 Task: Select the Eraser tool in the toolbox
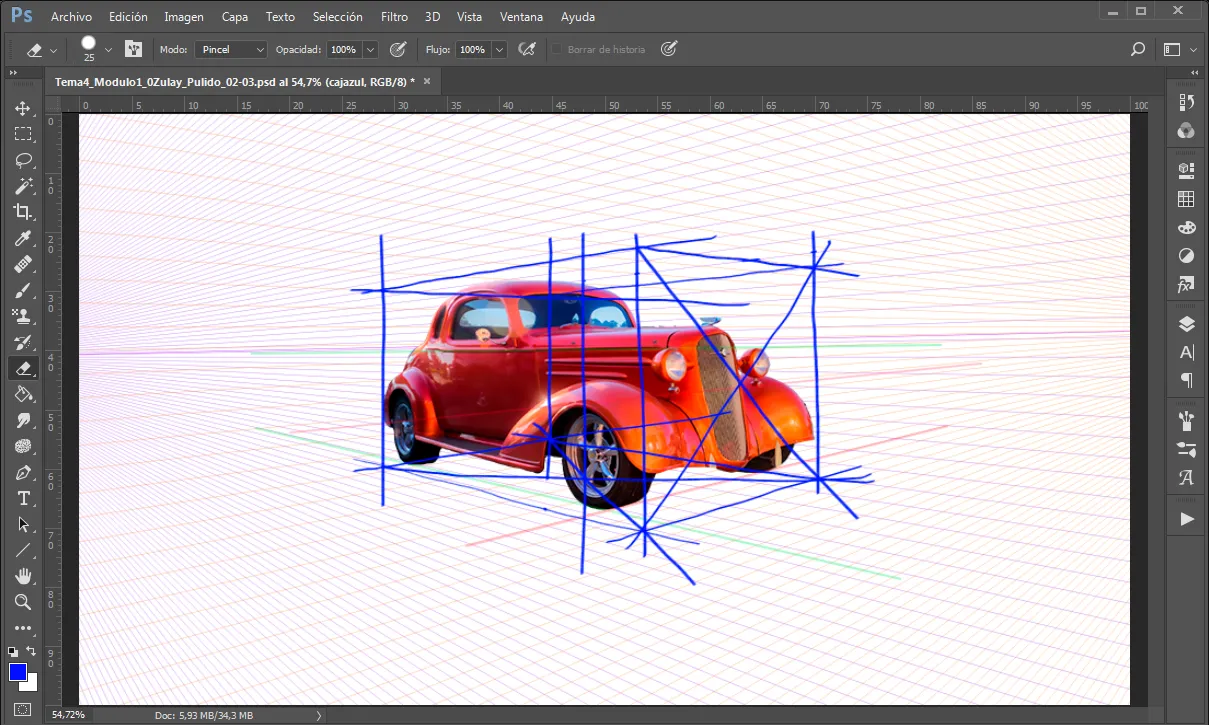point(23,368)
